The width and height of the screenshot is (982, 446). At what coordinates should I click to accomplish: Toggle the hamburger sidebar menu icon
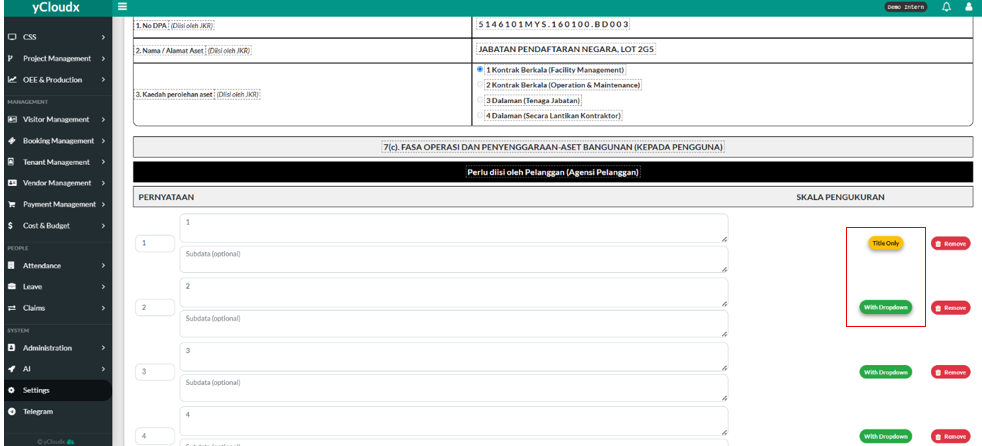click(122, 7)
